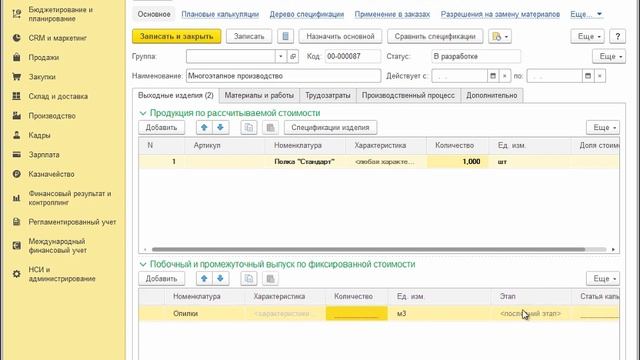Open Кадры person icon
Screen dimensions: 640x360
(16, 135)
